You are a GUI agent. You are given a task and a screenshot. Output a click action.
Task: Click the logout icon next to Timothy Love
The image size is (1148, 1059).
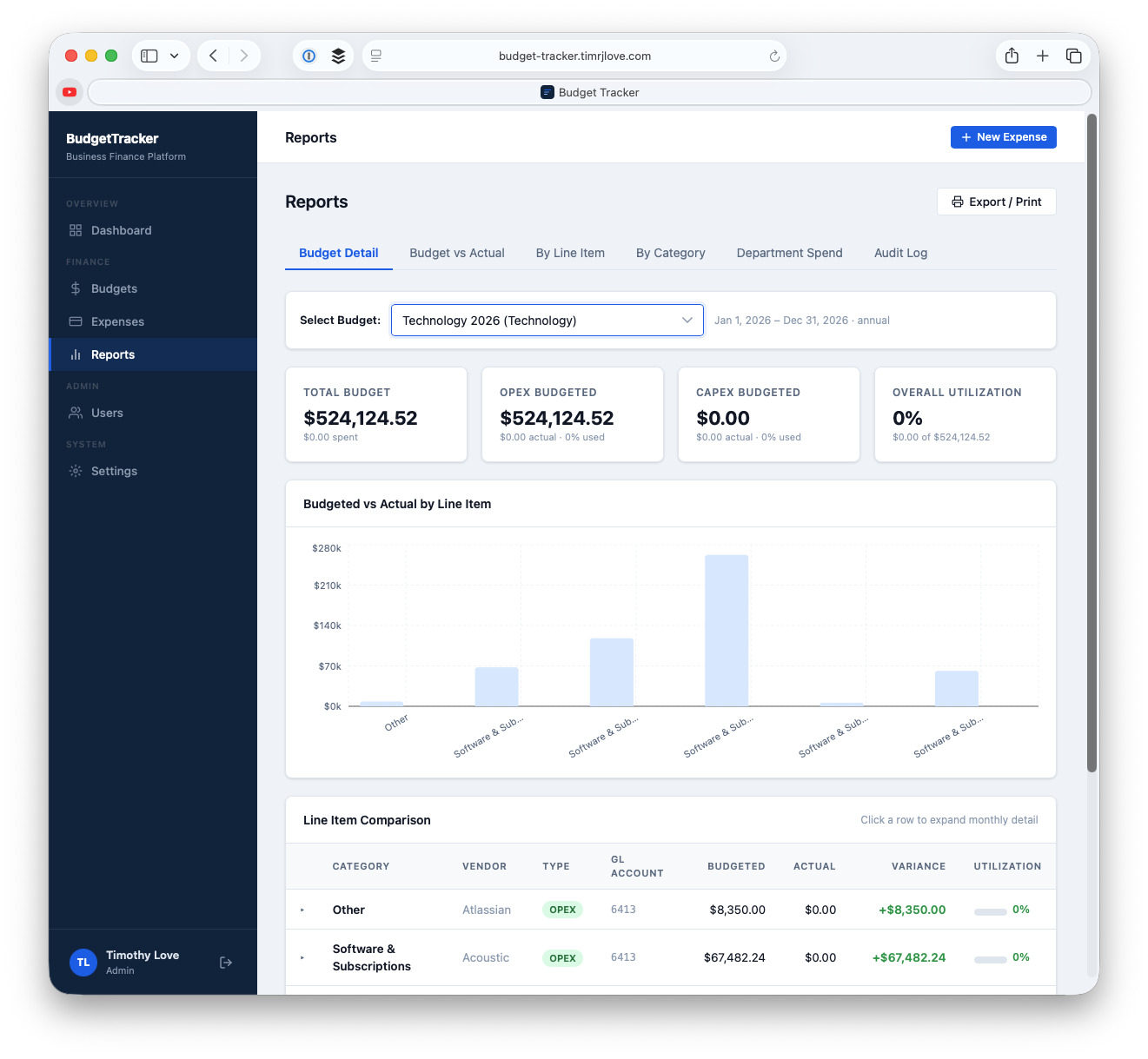point(225,963)
